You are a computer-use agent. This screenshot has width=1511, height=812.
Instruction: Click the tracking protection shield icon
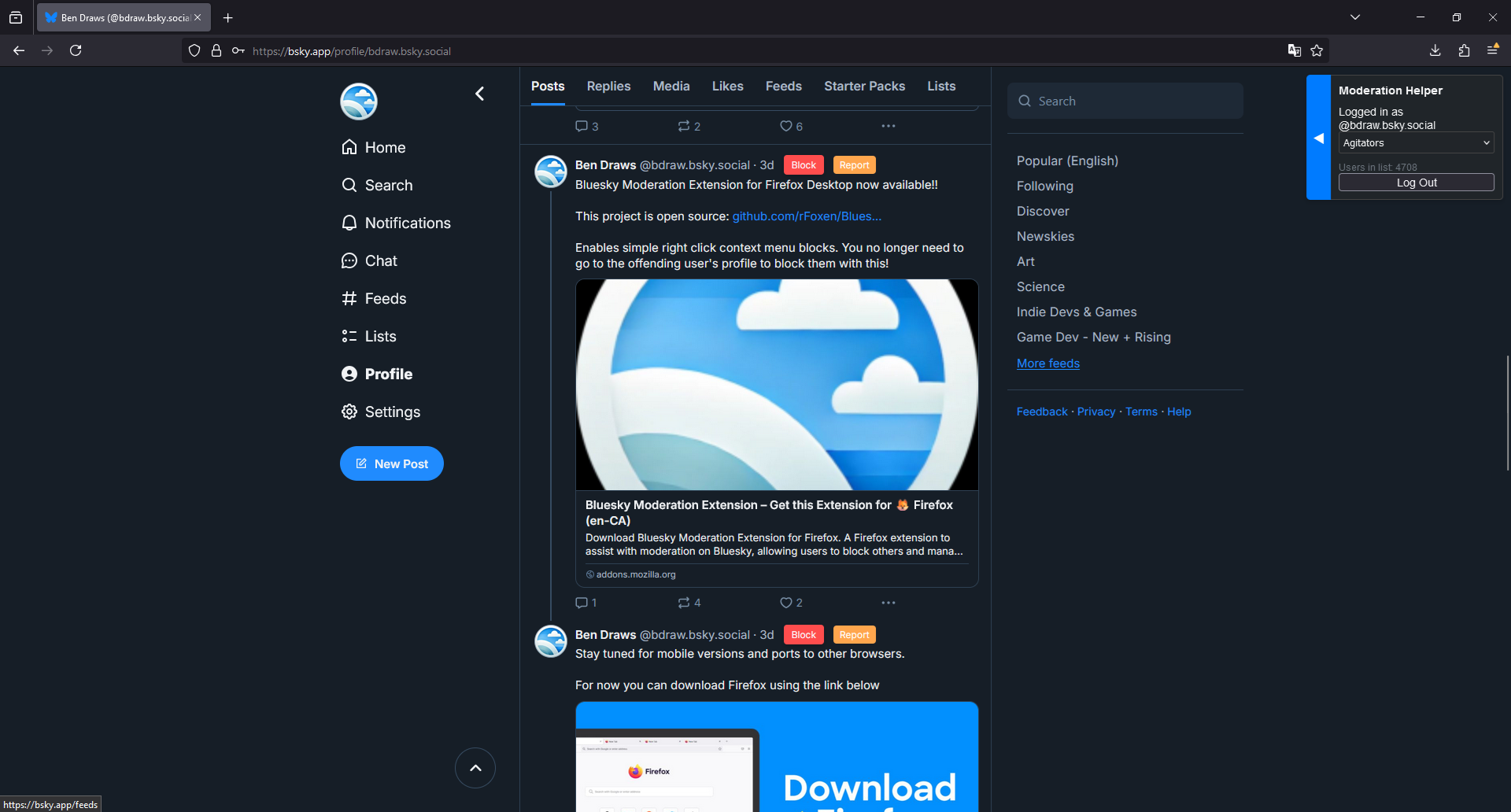pos(194,51)
